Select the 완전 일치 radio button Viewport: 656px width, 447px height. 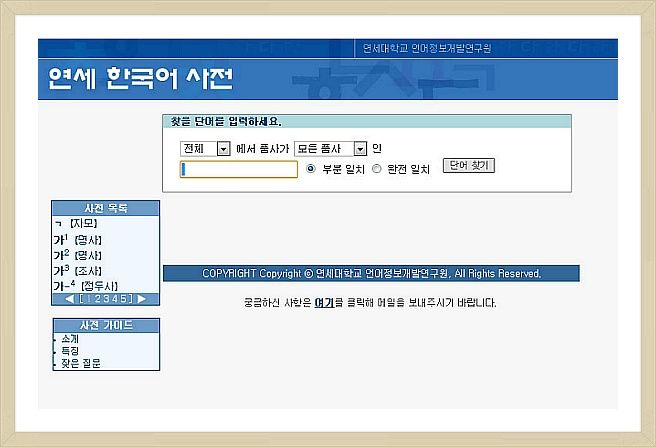[377, 169]
